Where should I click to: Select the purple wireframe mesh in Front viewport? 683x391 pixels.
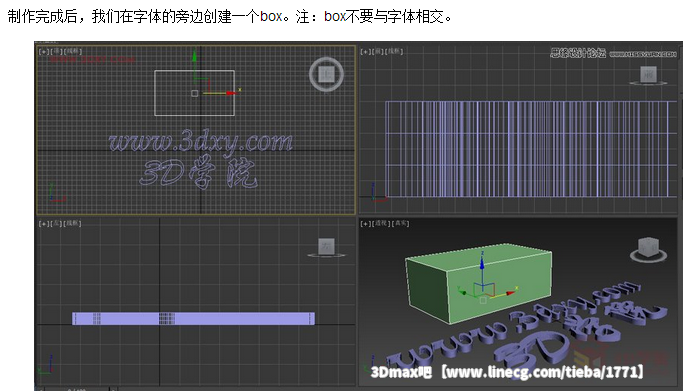pos(531,149)
